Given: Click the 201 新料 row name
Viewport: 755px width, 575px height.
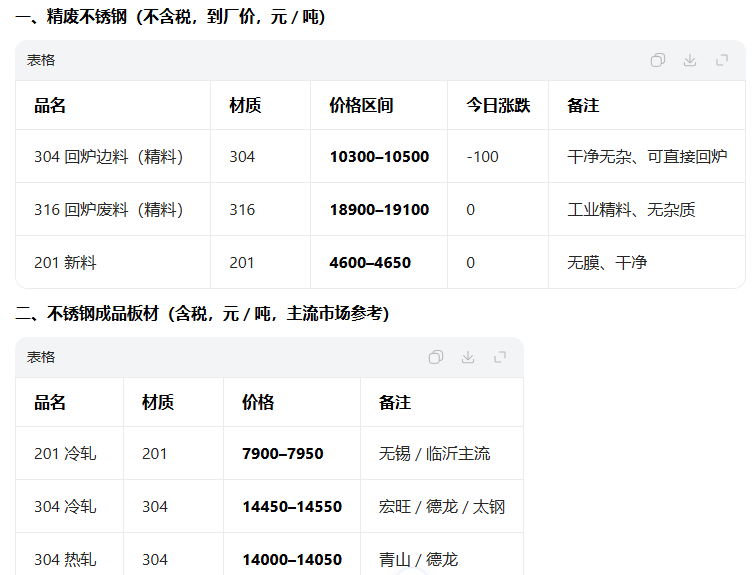Looking at the screenshot, I should click(x=65, y=263).
